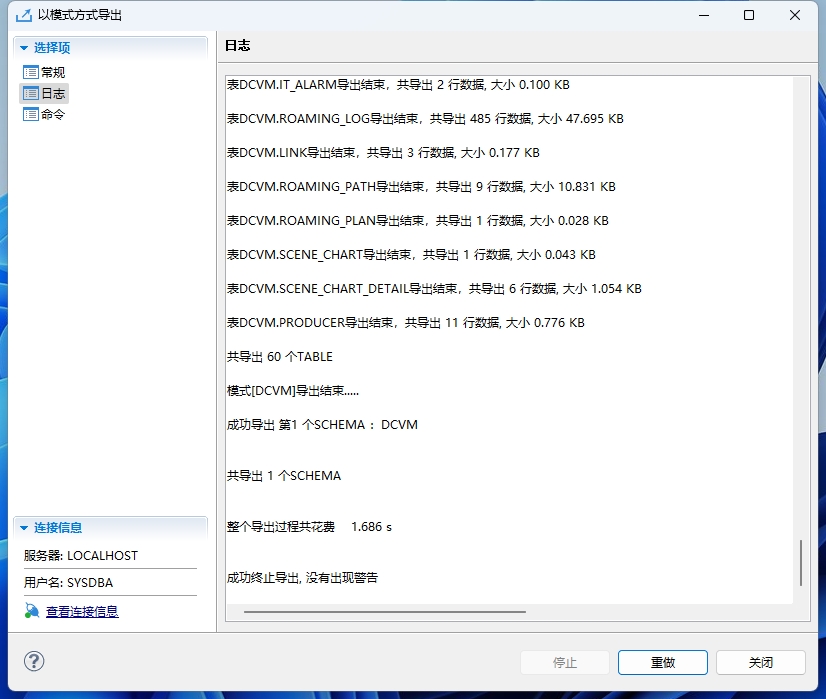Viewport: 826px width, 699px height.
Task: Open the 常规 page
Action: pos(53,72)
